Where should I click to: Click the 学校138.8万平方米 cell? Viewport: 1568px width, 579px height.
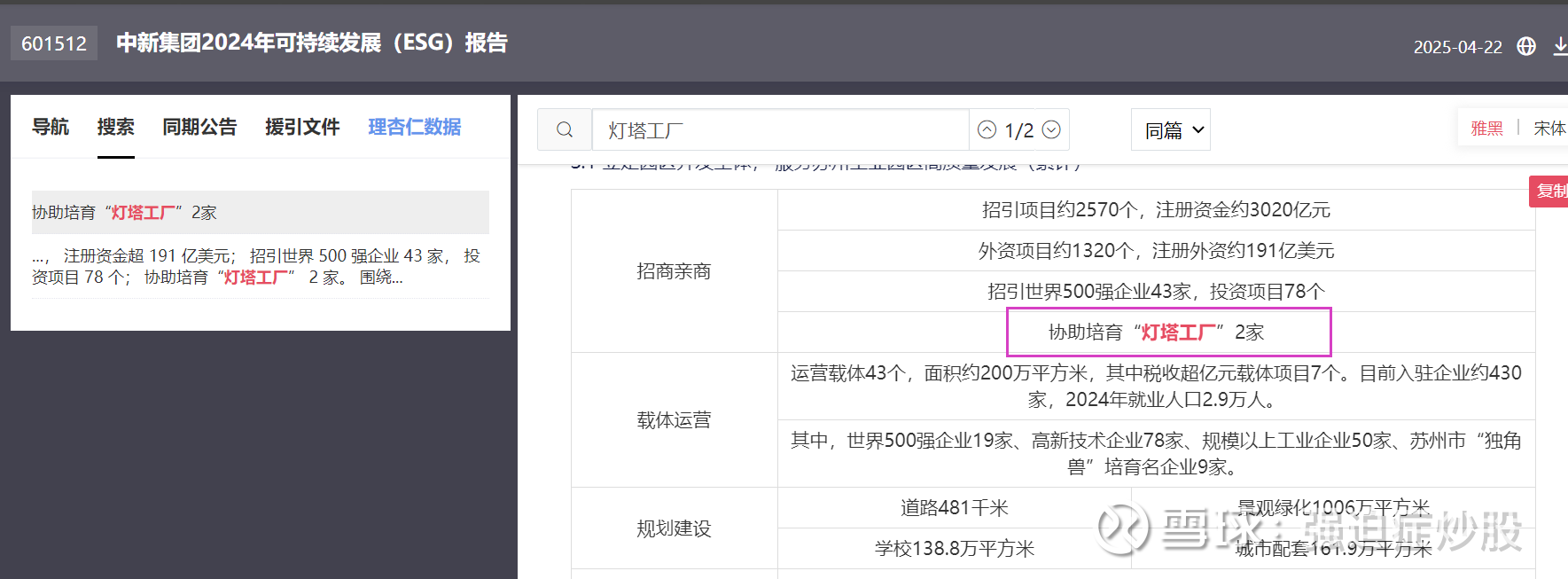955,549
